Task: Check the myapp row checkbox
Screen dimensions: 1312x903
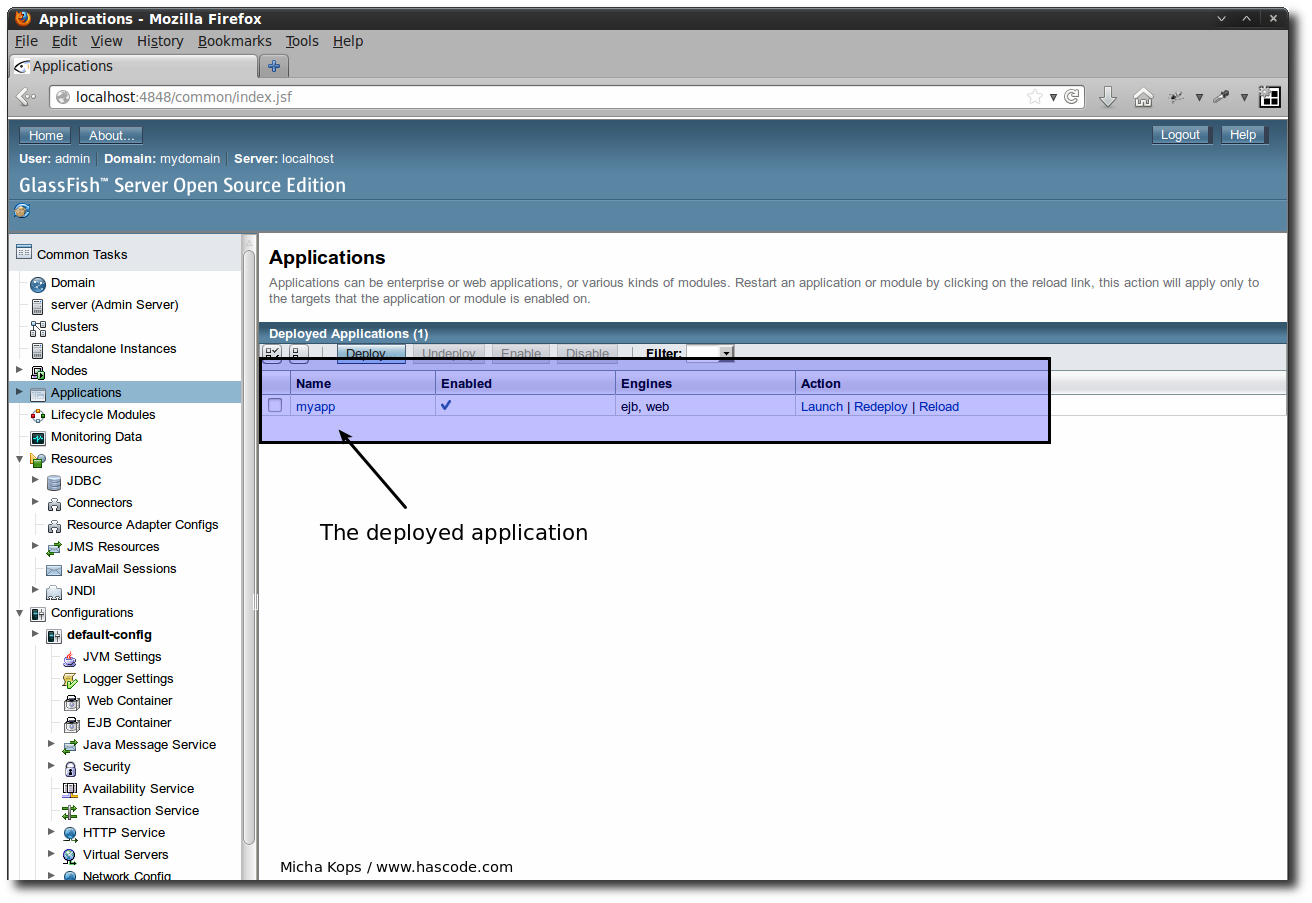Action: pyautogui.click(x=274, y=406)
